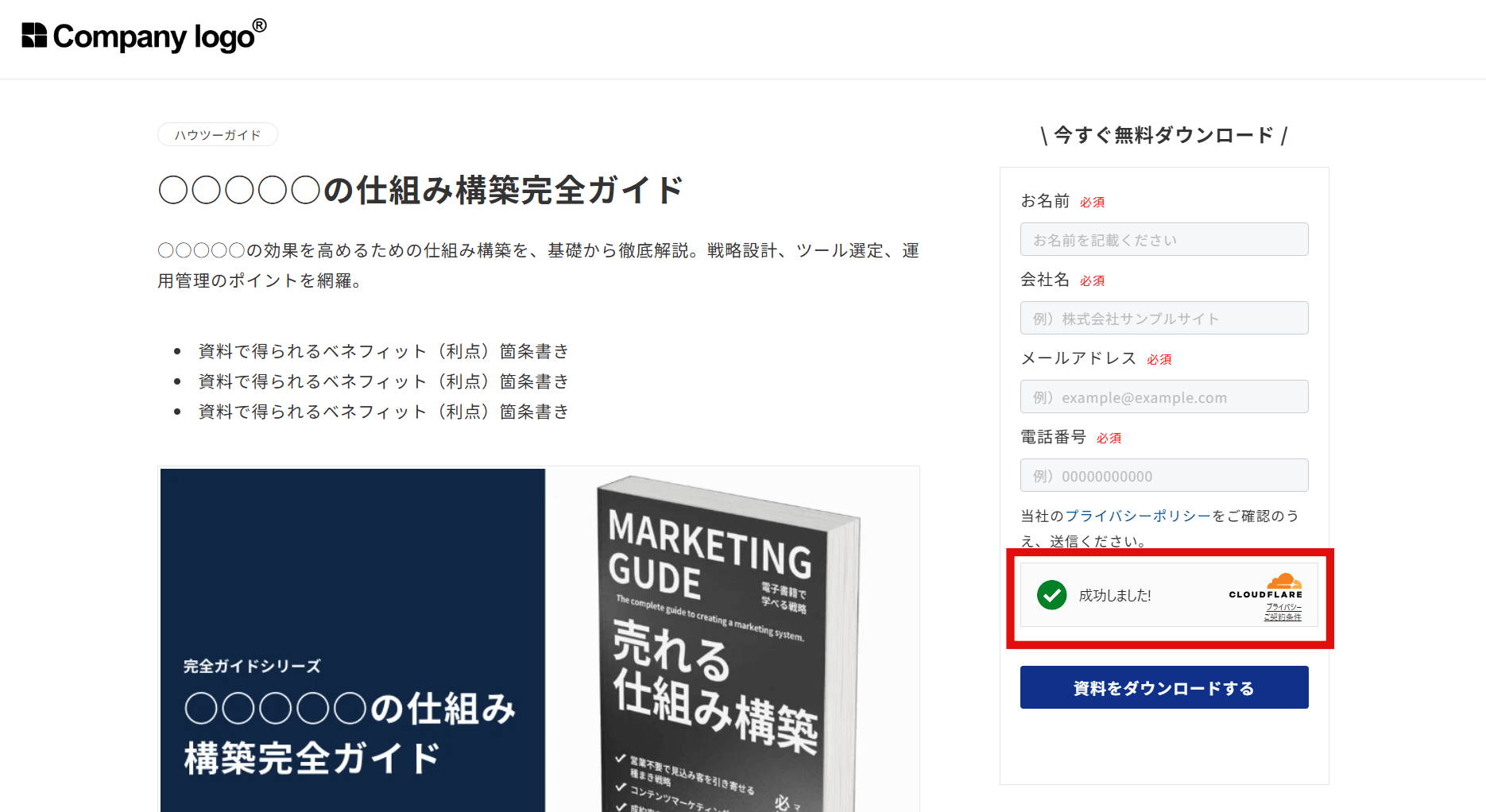Viewport: 1486px width, 812px height.
Task: Open Cloudflare's プライバシー link in widget
Action: point(1283,607)
